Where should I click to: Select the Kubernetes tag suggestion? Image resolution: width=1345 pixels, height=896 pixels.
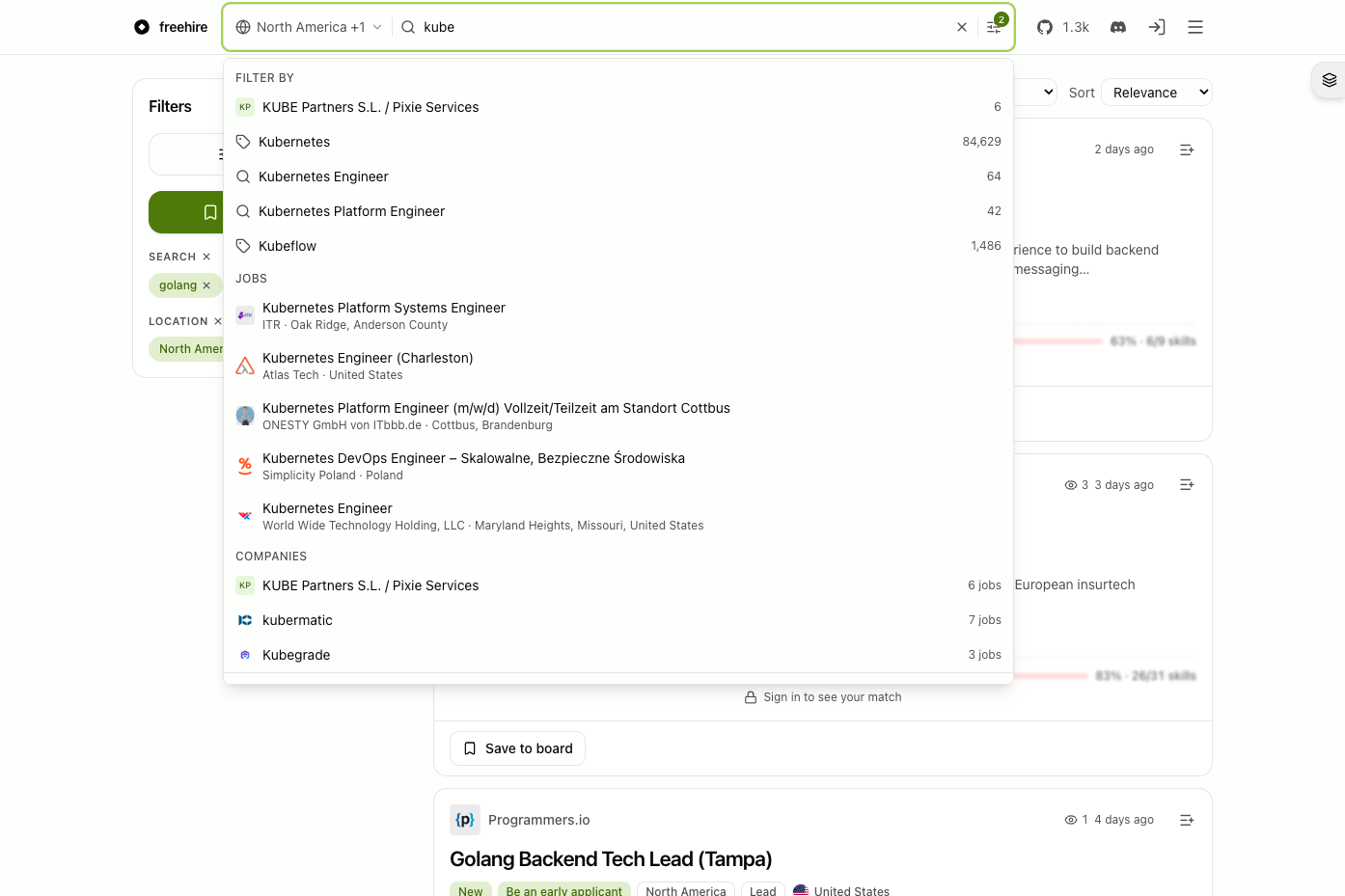pyautogui.click(x=618, y=142)
